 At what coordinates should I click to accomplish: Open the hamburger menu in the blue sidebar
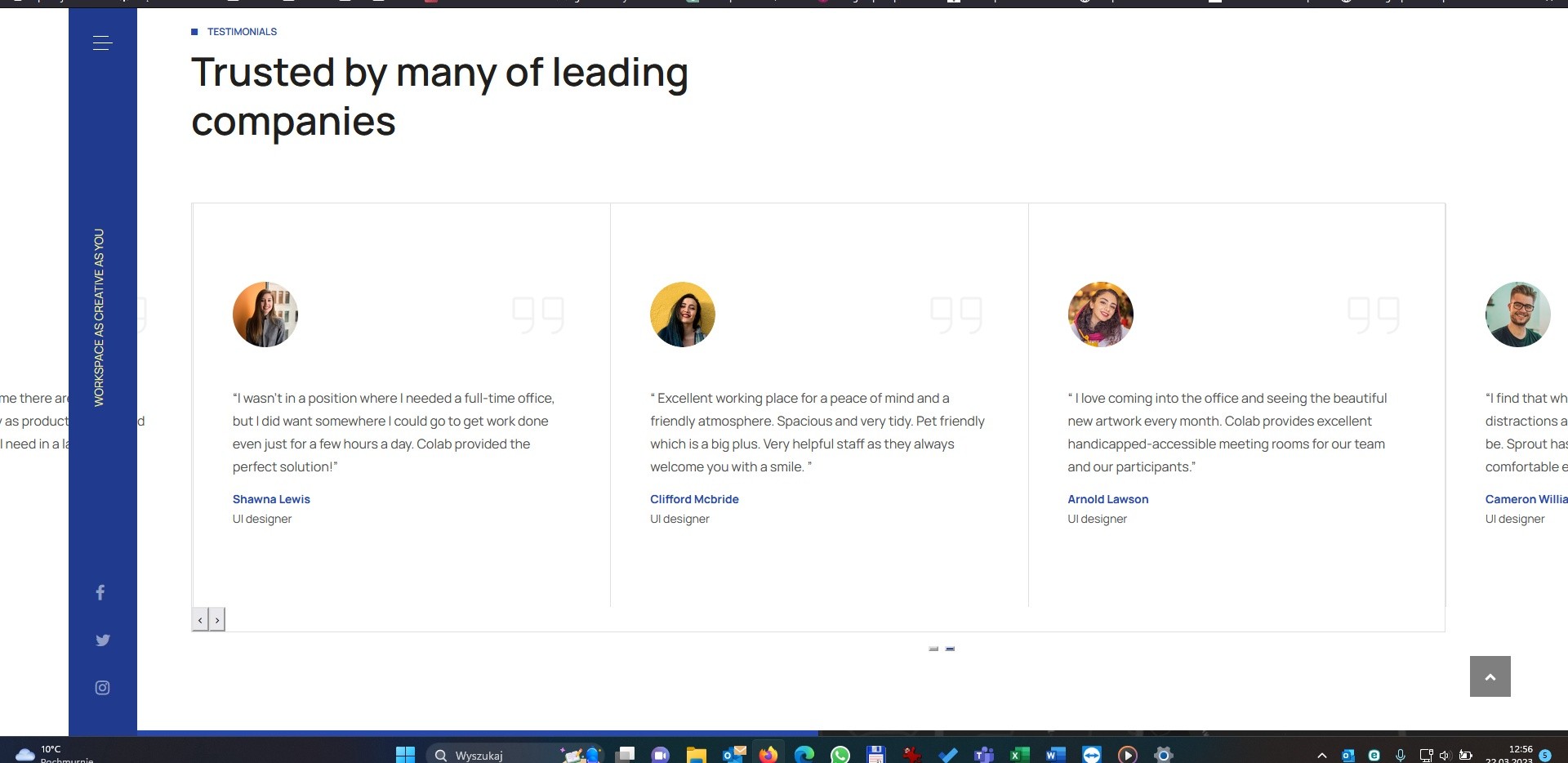[x=102, y=43]
